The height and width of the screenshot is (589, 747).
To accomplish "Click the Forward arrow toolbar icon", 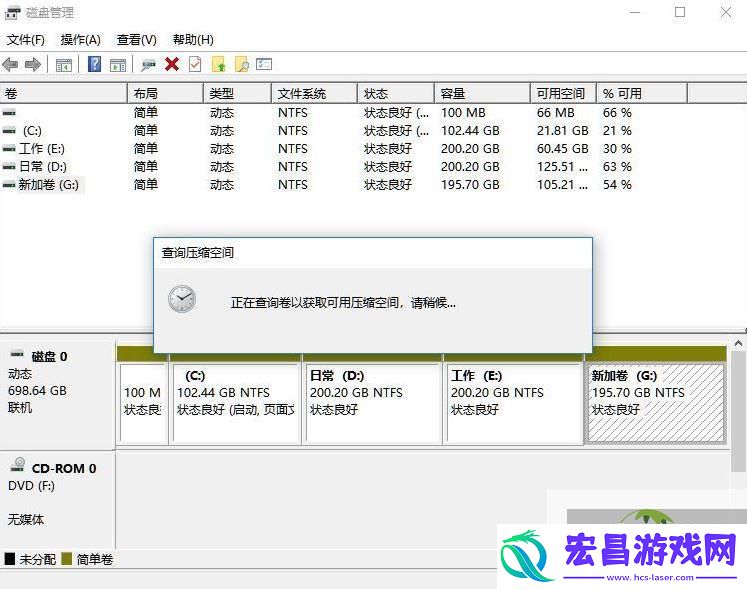I will pyautogui.click(x=32, y=64).
